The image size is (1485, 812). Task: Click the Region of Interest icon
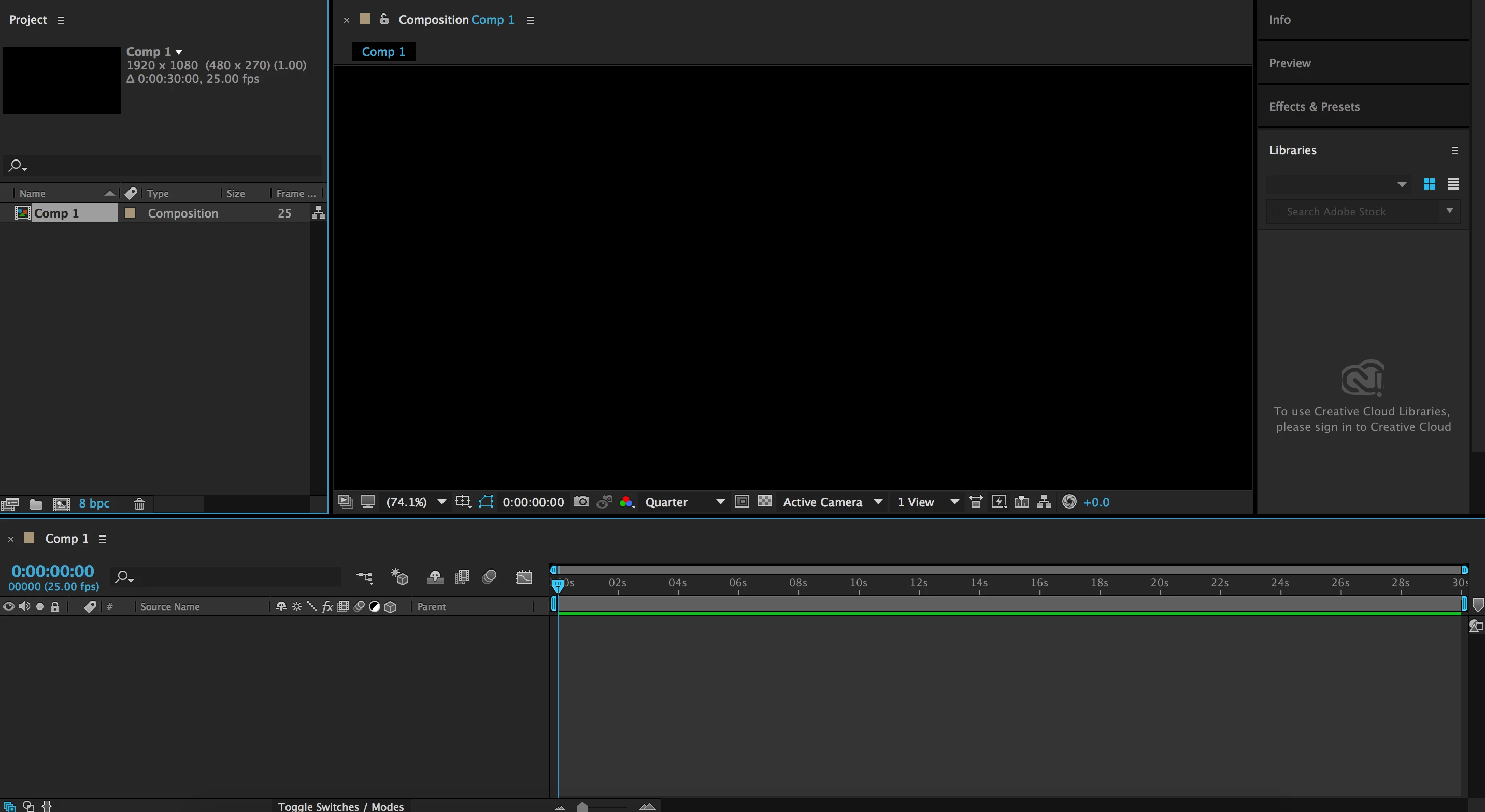(741, 502)
